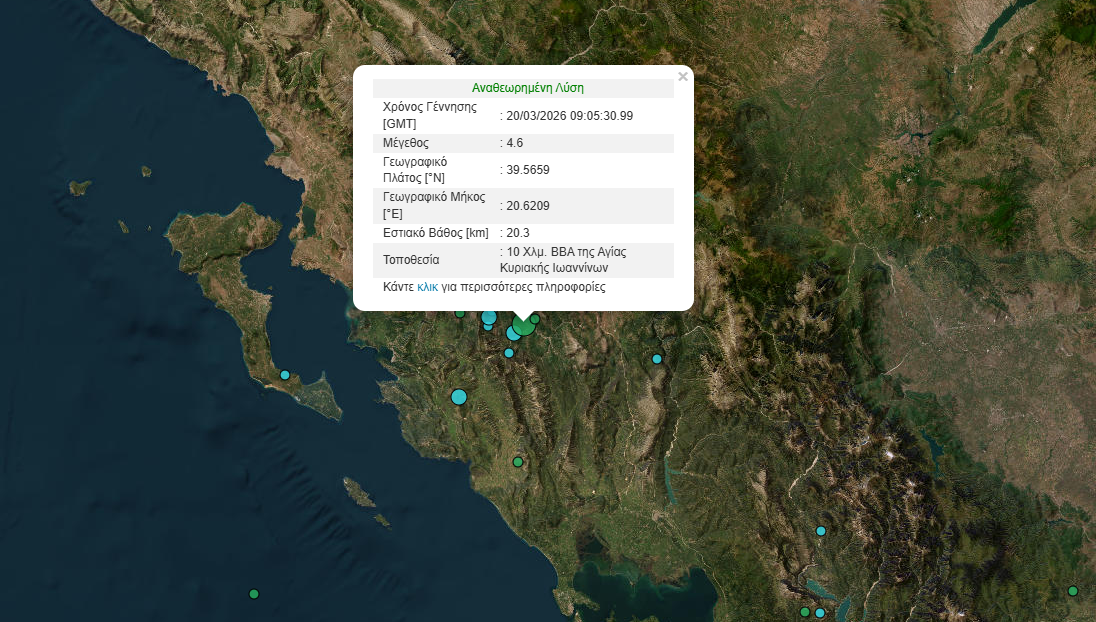This screenshot has height=622, width=1096.
Task: Click the green earthquake marker in the open sea
Action: (254, 594)
